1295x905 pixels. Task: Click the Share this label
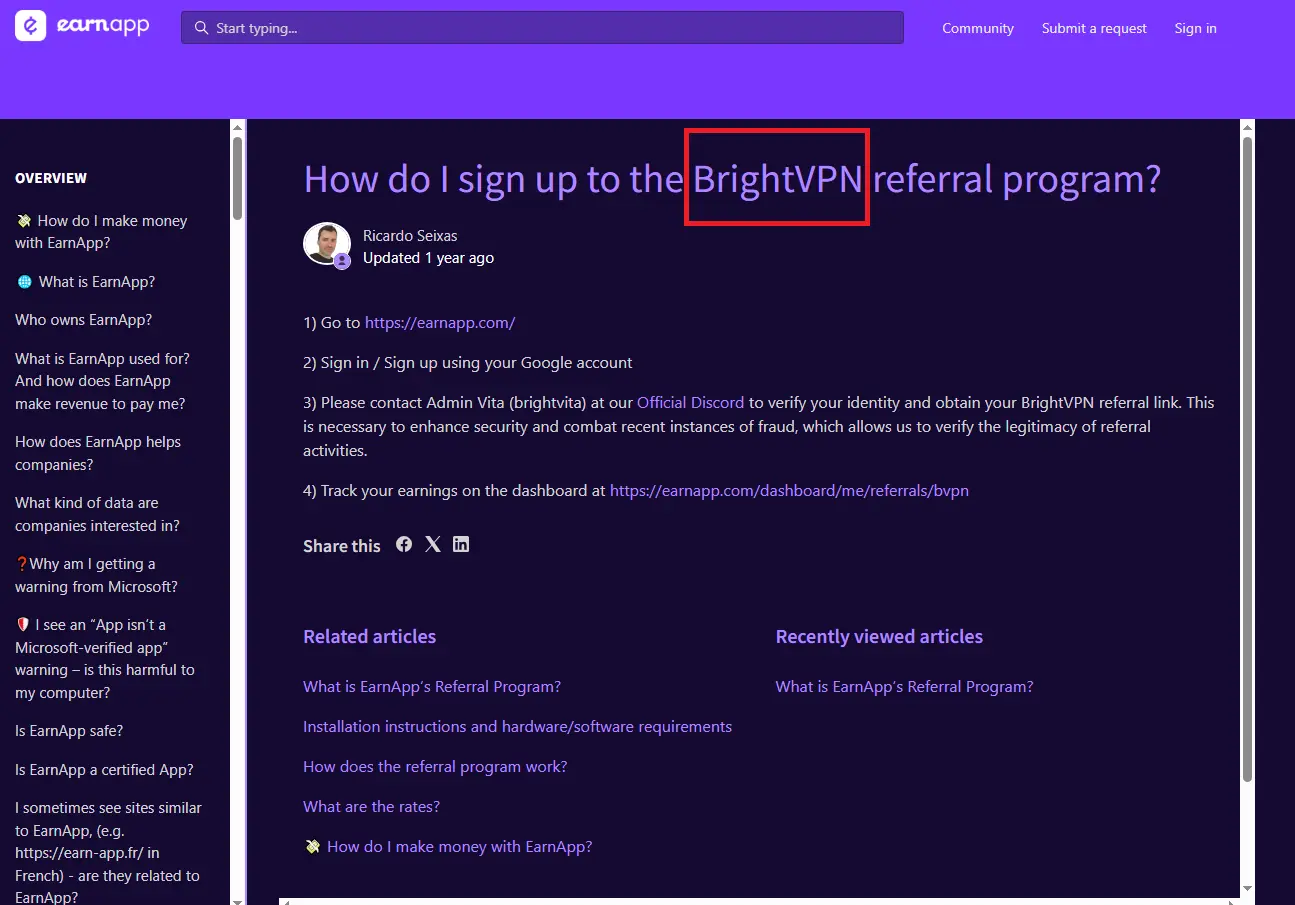342,546
